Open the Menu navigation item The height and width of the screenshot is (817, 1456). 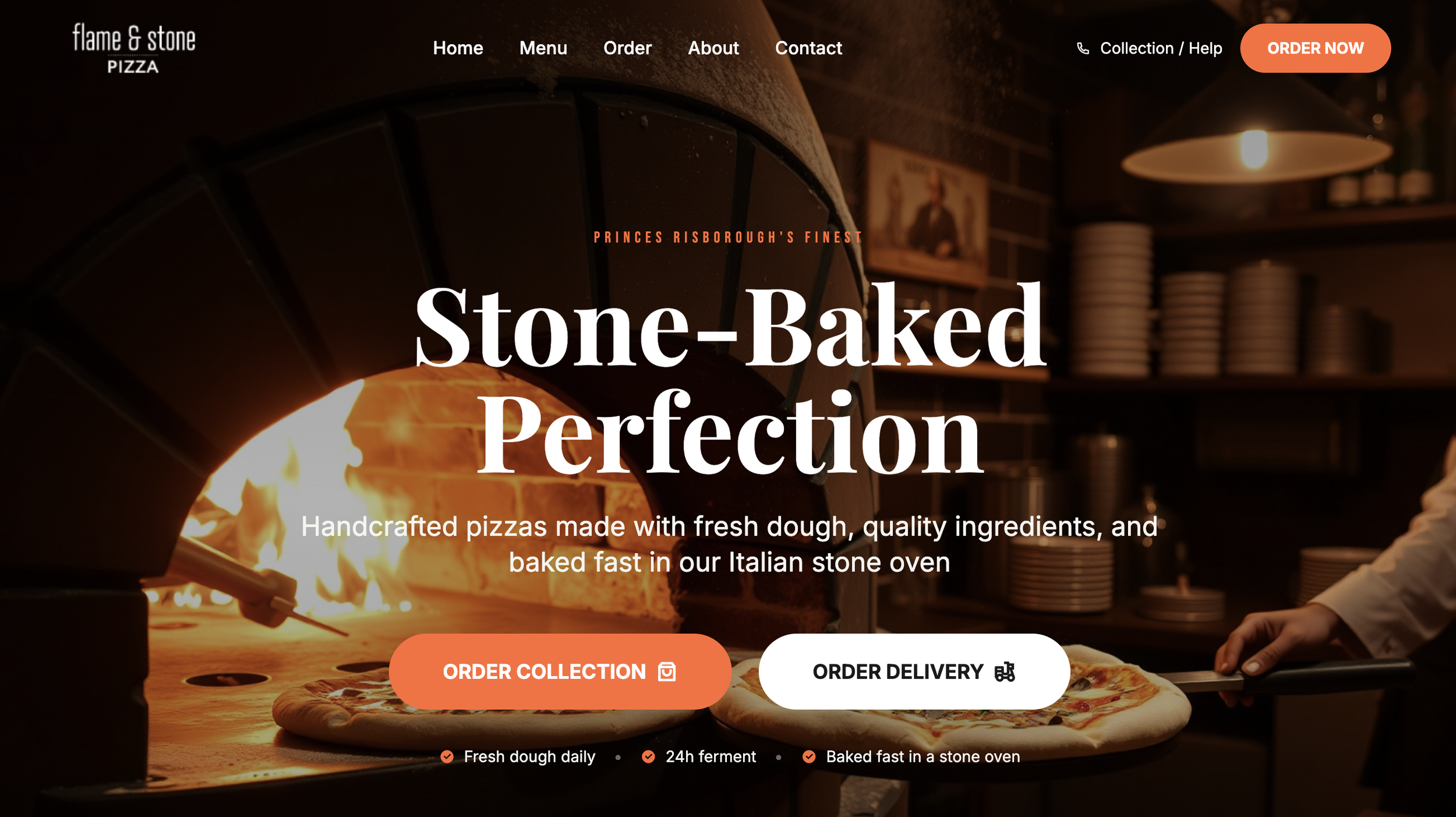[543, 48]
